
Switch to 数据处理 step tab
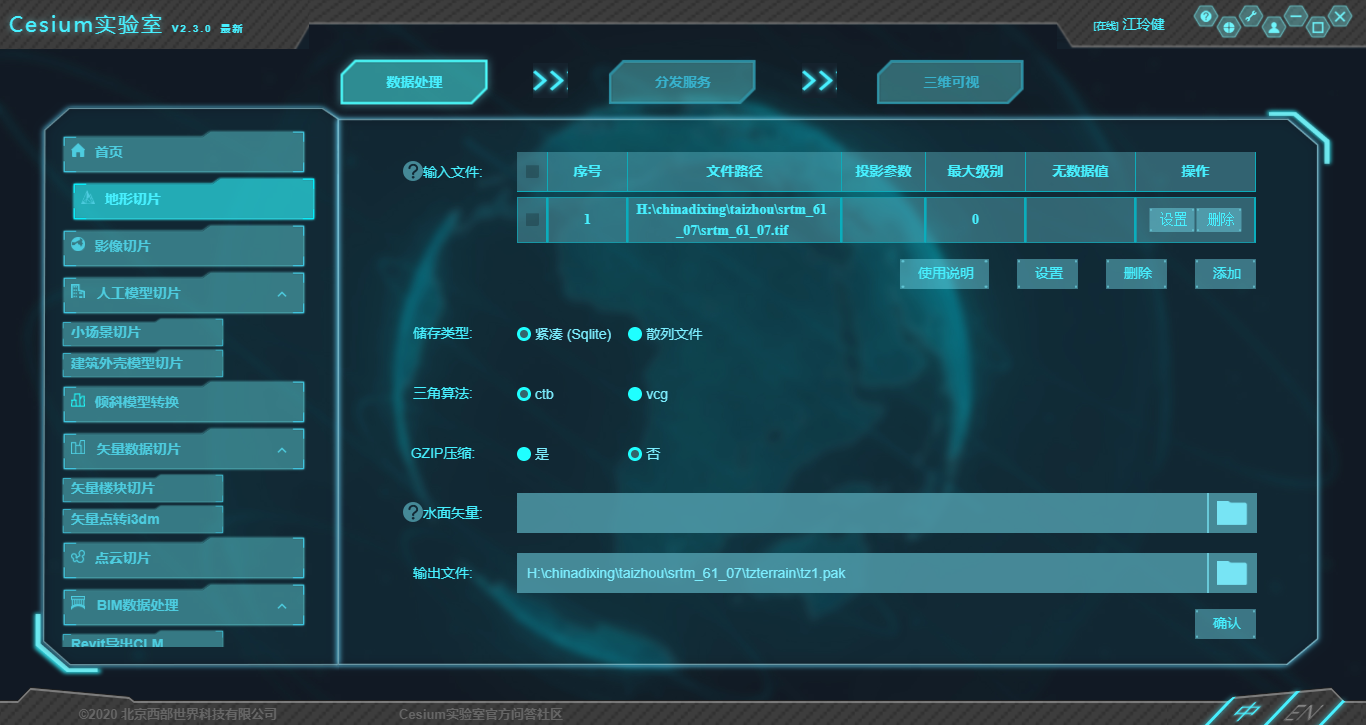[414, 82]
